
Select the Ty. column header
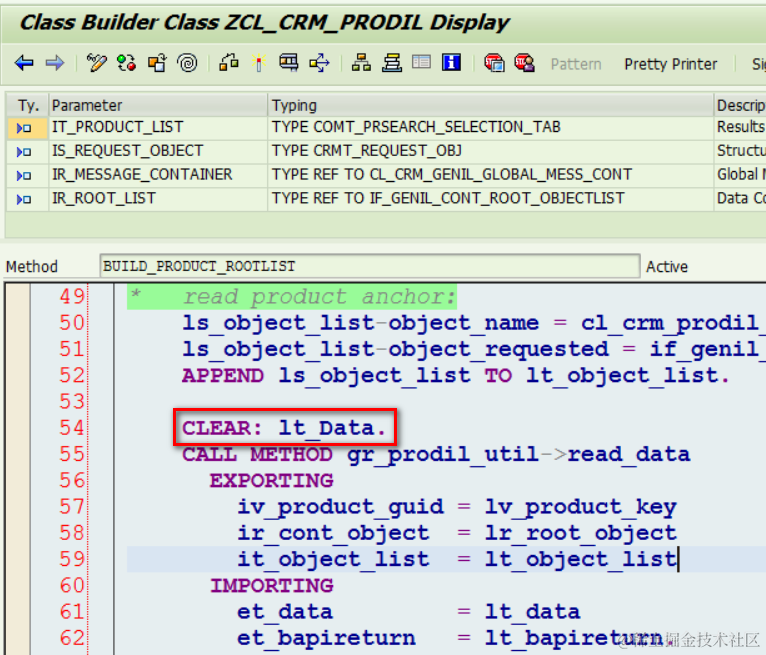coord(28,105)
